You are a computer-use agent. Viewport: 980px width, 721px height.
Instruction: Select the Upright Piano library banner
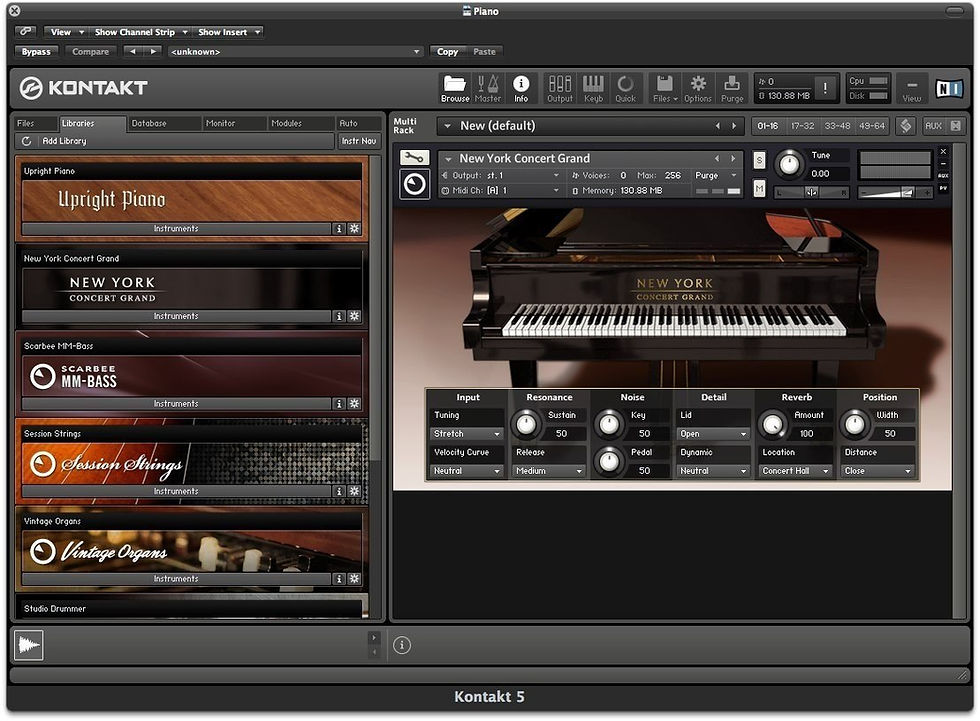190,200
